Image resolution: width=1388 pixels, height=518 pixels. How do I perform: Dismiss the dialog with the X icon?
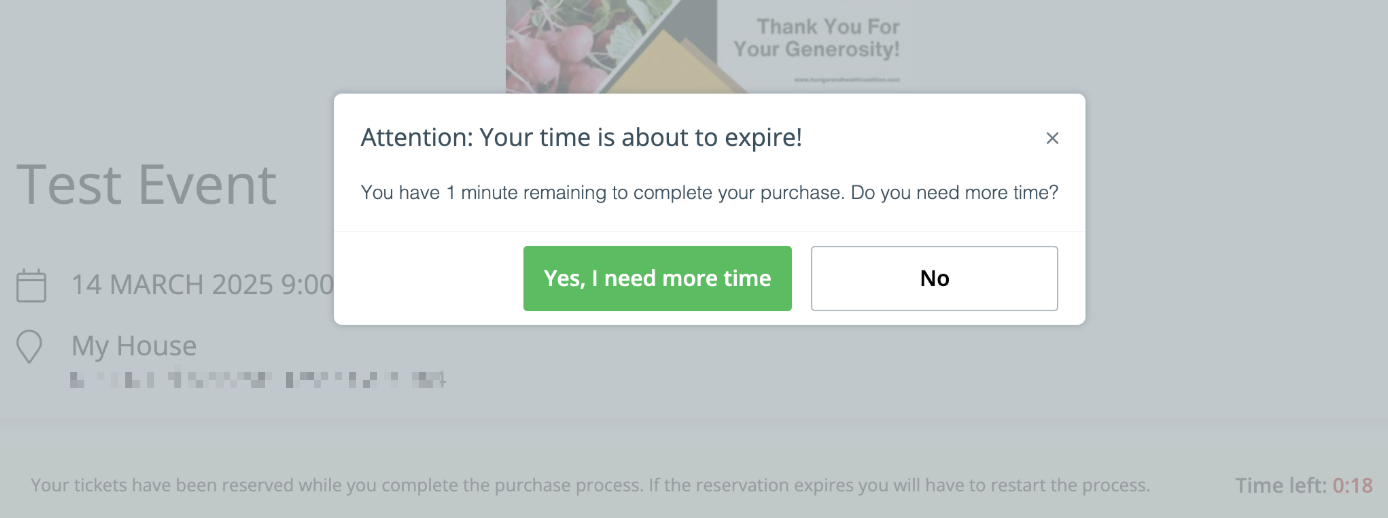(x=1052, y=138)
